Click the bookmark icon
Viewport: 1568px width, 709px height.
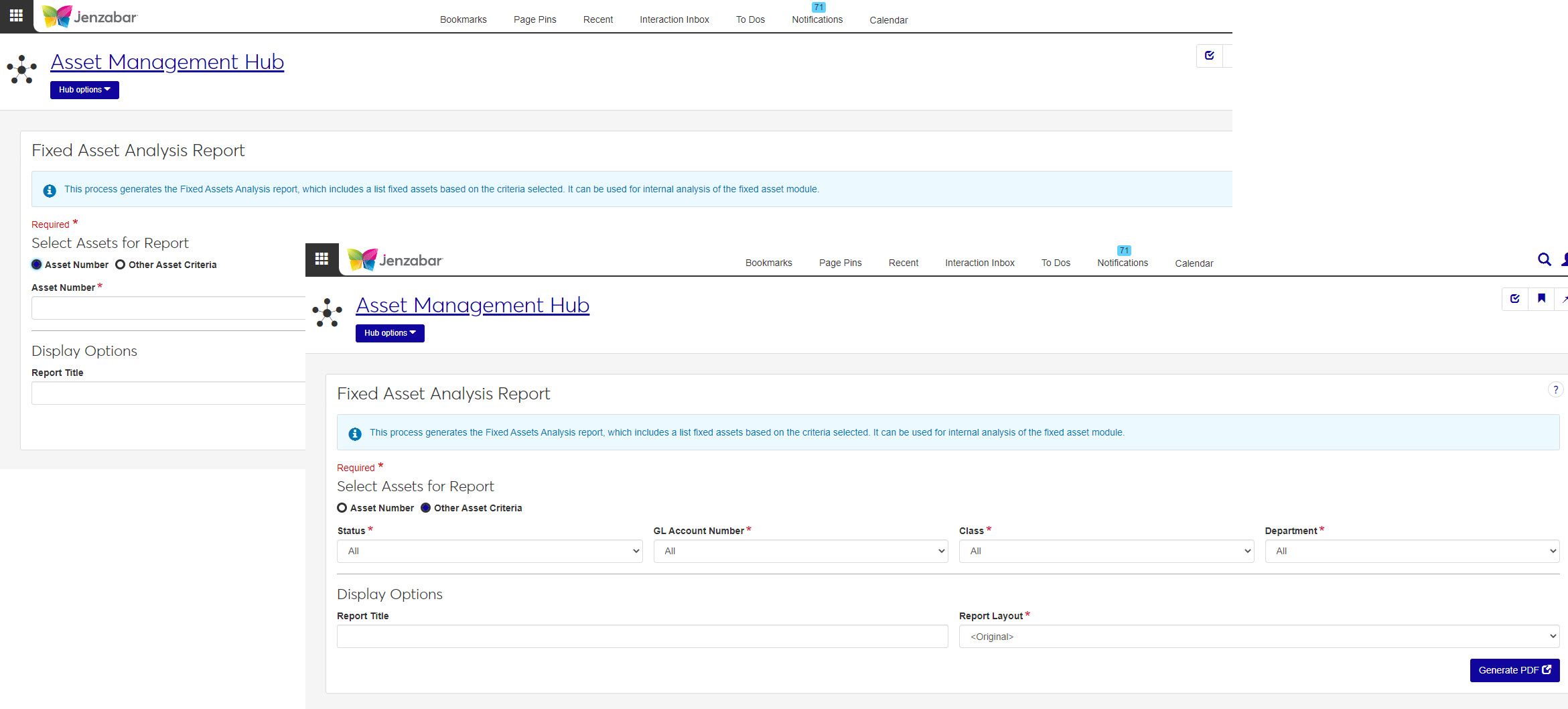(x=1541, y=299)
